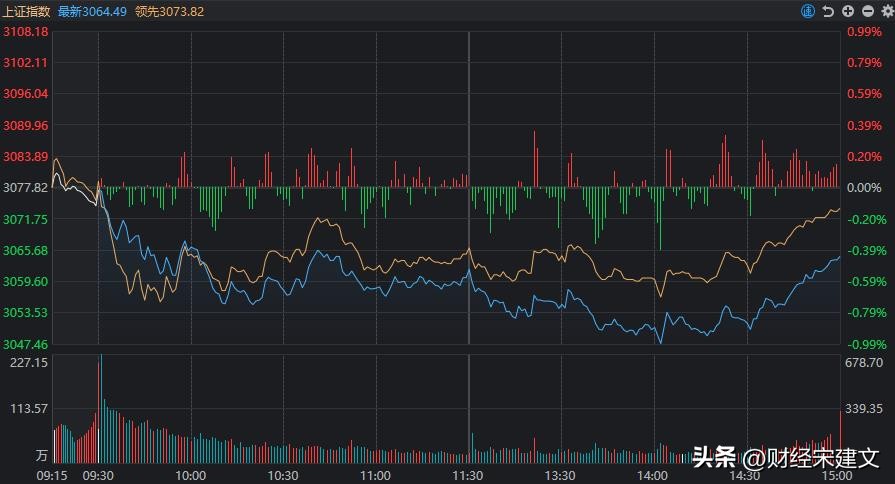895x484 pixels.
Task: Click the 10:00 time axis label
Action: click(190, 476)
